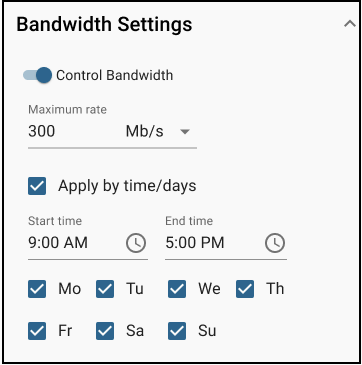Uncheck Apply by time/days

point(37,186)
